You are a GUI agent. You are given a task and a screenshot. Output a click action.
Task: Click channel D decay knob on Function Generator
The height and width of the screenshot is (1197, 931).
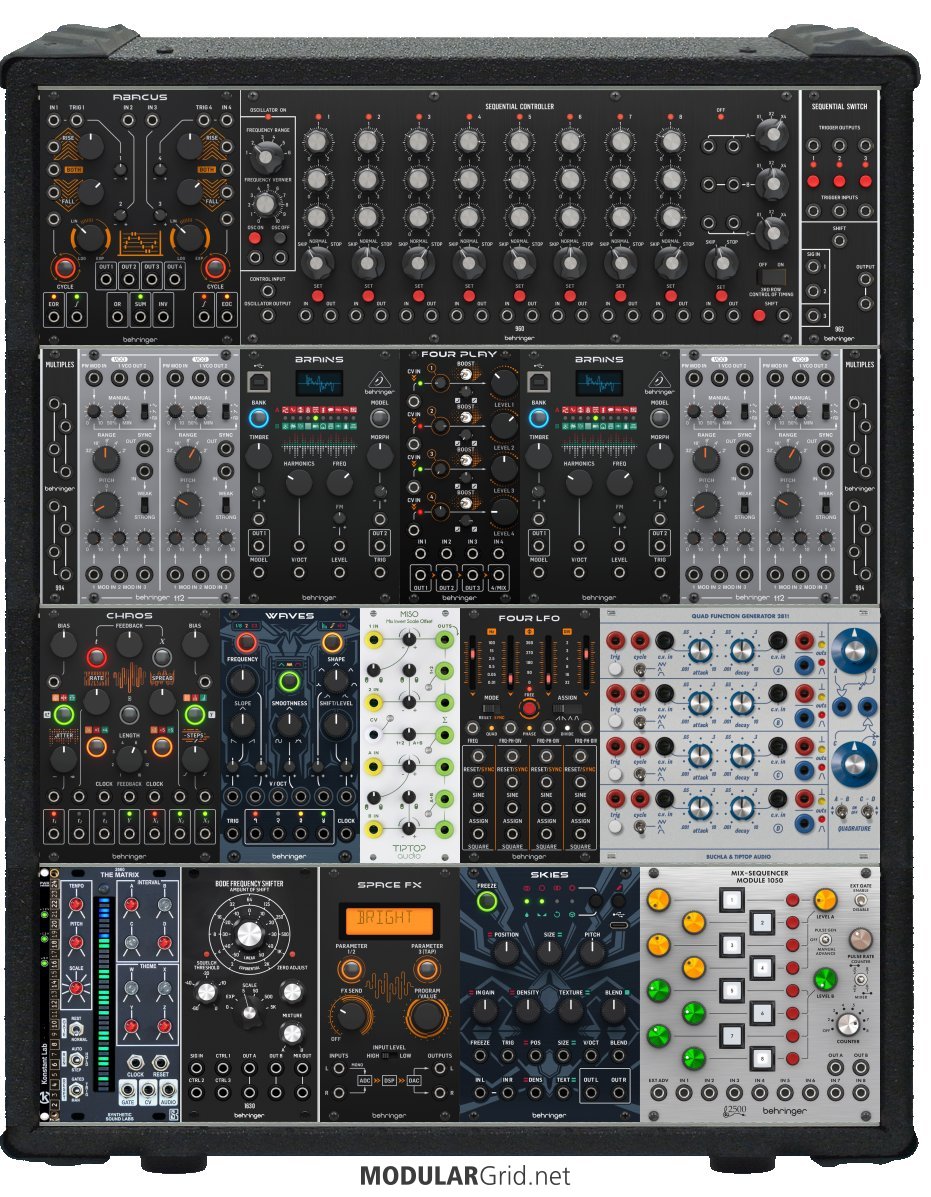click(x=742, y=809)
